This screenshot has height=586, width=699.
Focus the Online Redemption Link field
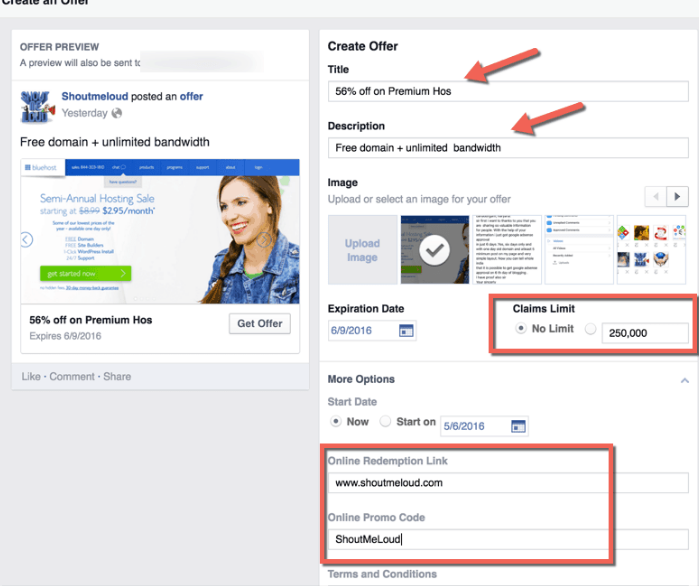468,483
